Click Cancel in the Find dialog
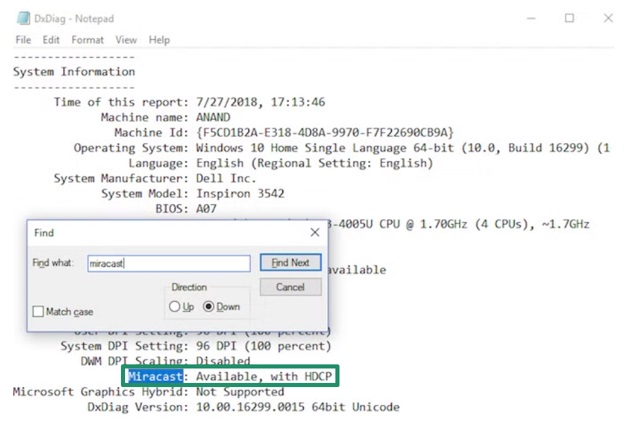The height and width of the screenshot is (440, 624). pyautogui.click(x=291, y=287)
